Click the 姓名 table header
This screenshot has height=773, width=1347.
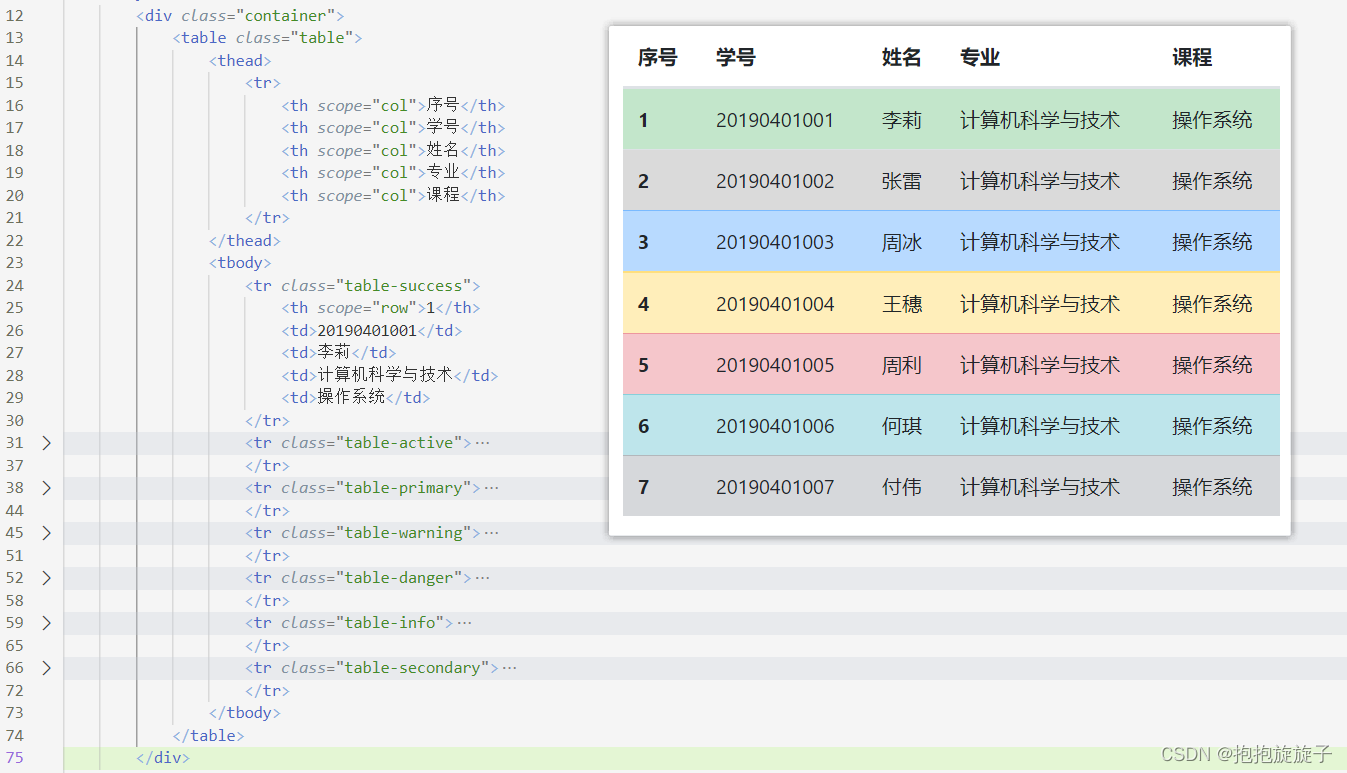coord(902,58)
